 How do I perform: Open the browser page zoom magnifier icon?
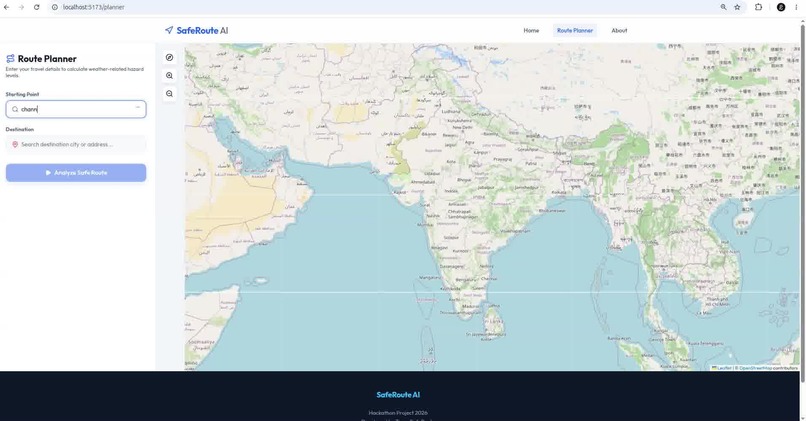[723, 7]
